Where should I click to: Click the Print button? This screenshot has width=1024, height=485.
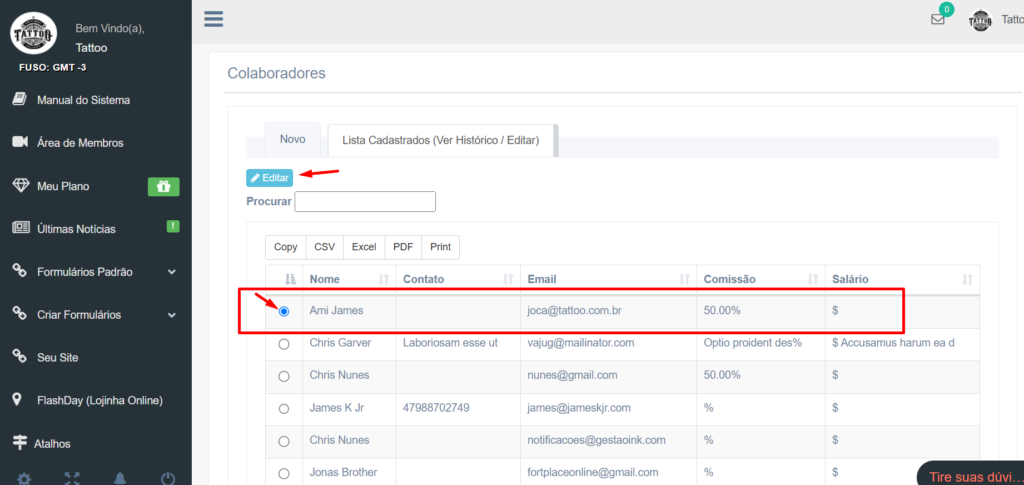(x=441, y=247)
